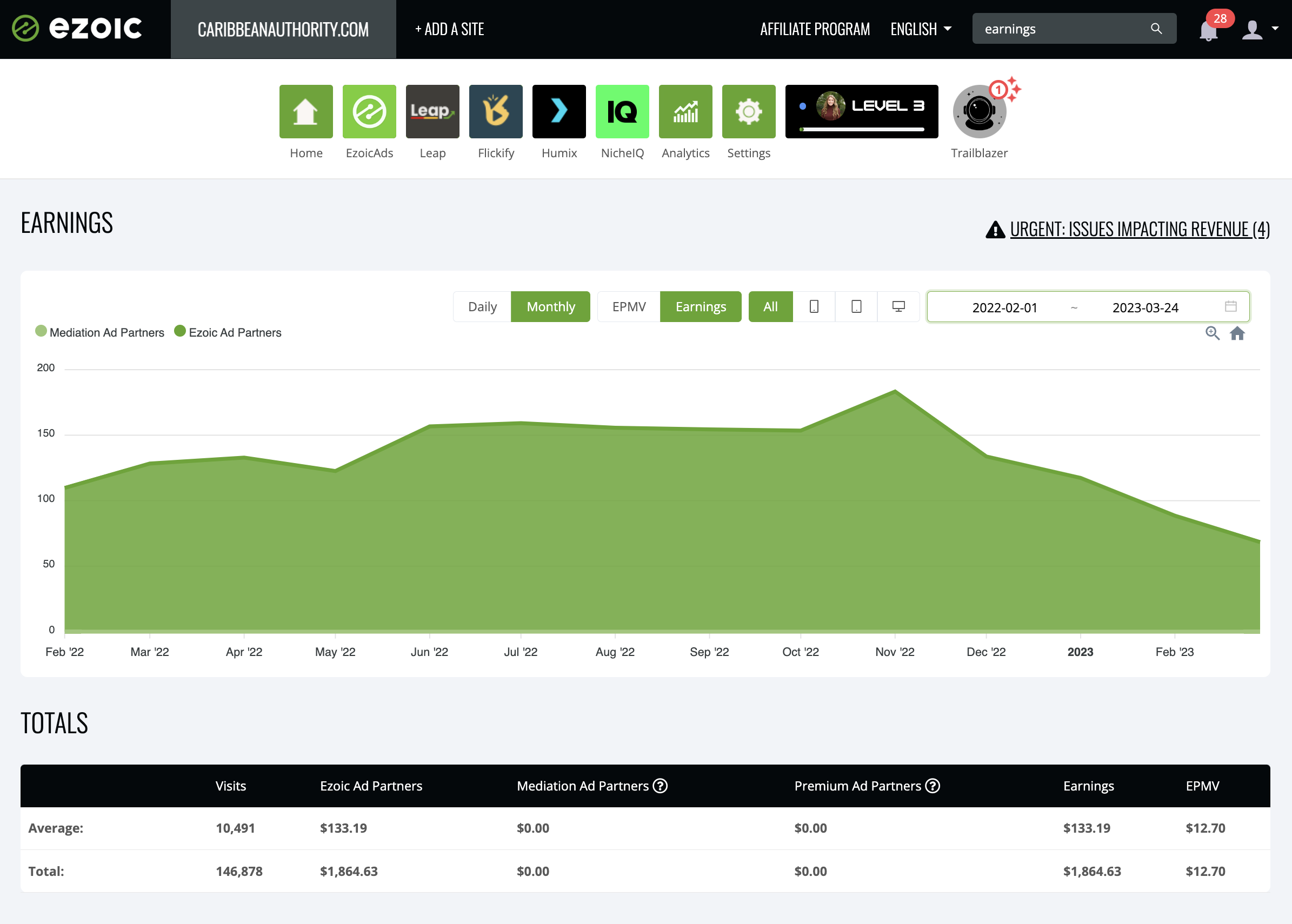Click + ADD A SITE
The width and height of the screenshot is (1292, 924).
[x=449, y=29]
